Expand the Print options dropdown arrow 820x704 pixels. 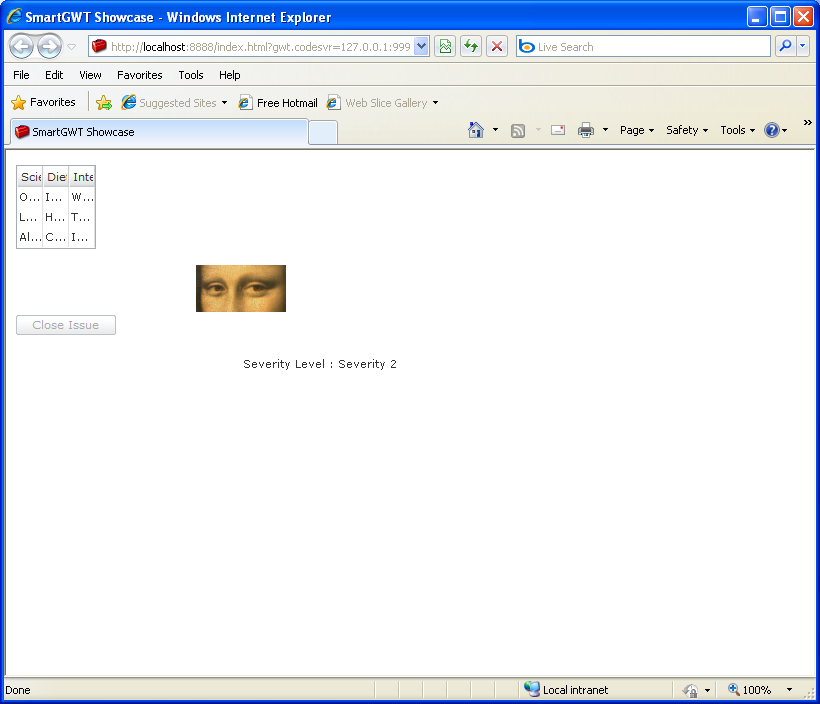(x=605, y=130)
